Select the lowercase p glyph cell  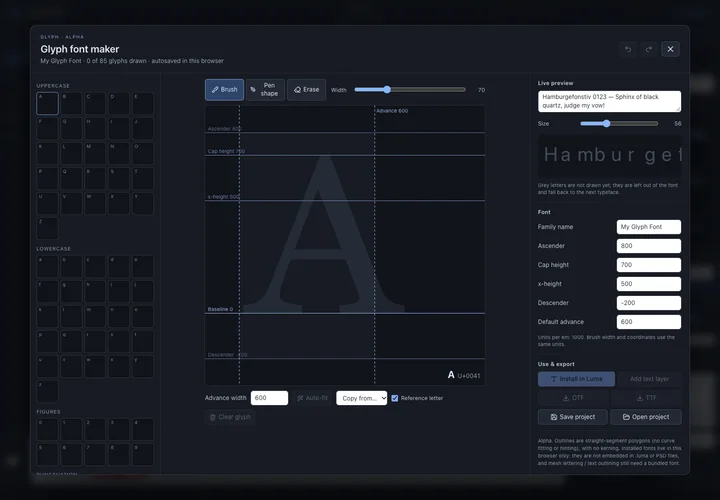(x=47, y=341)
